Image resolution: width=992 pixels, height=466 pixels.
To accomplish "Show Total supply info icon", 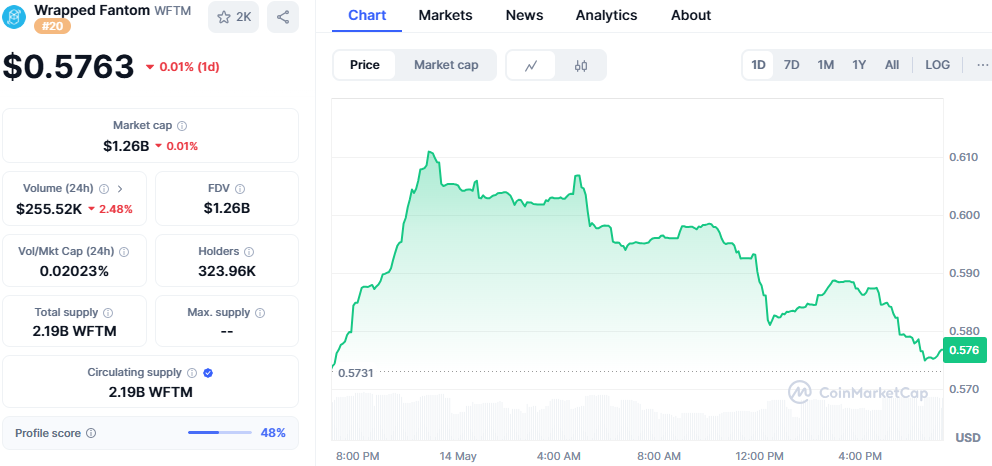I will [108, 312].
